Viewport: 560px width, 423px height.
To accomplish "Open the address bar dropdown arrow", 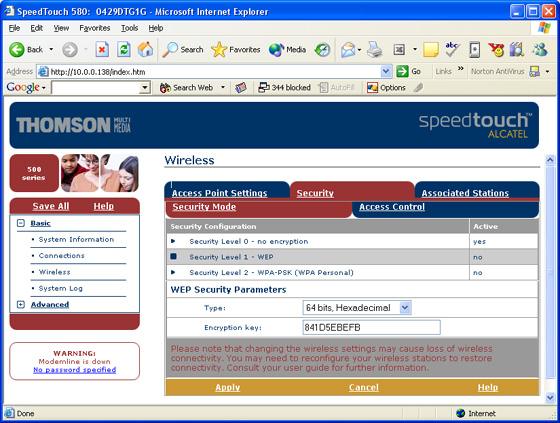I will pyautogui.click(x=386, y=71).
